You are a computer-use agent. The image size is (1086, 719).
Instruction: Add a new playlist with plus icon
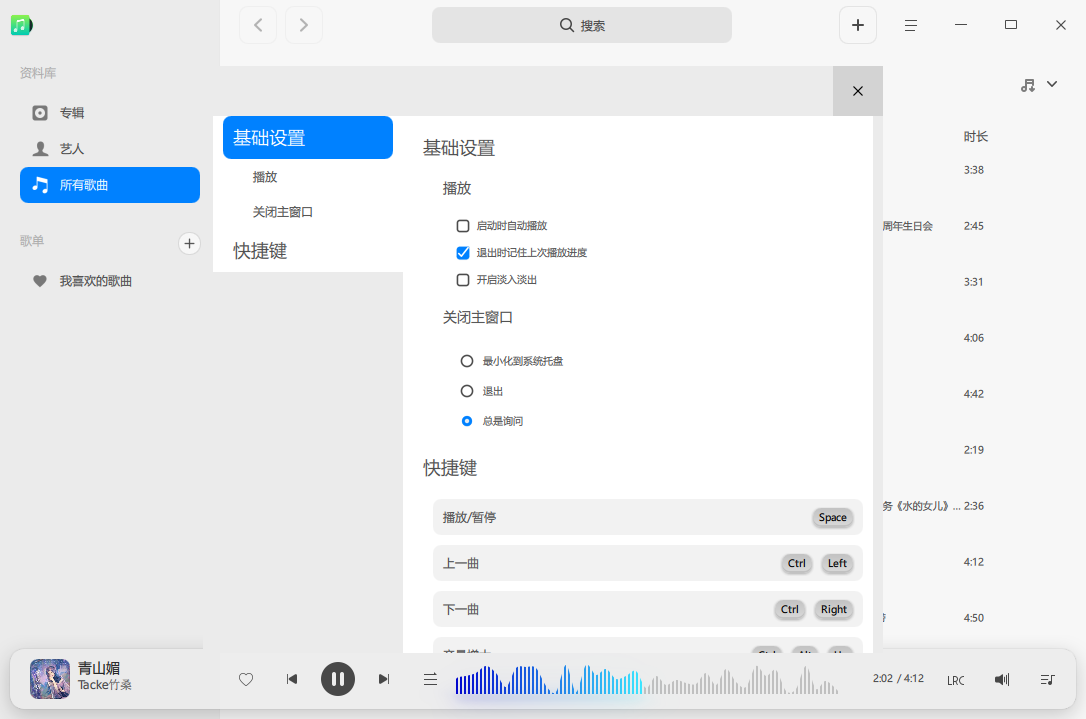(189, 243)
